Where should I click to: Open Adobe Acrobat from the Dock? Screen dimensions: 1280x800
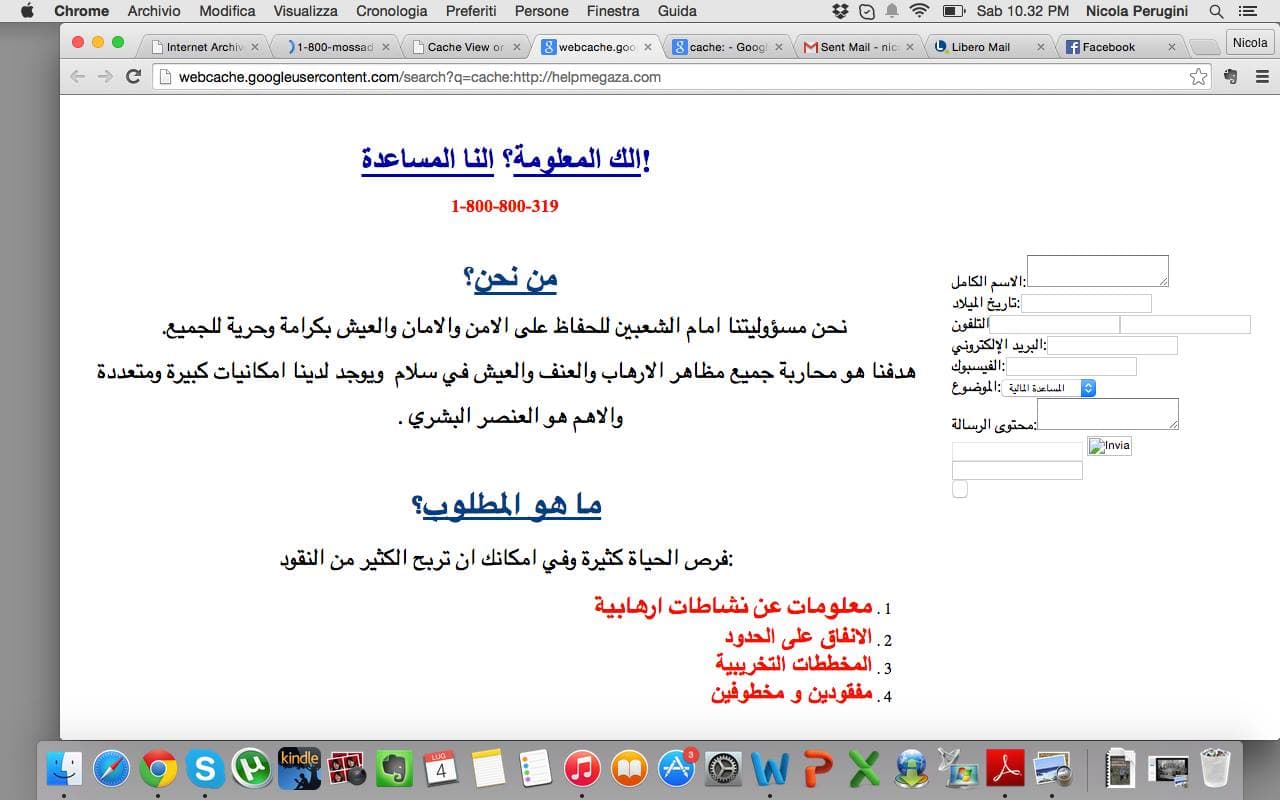pyautogui.click(x=1006, y=769)
